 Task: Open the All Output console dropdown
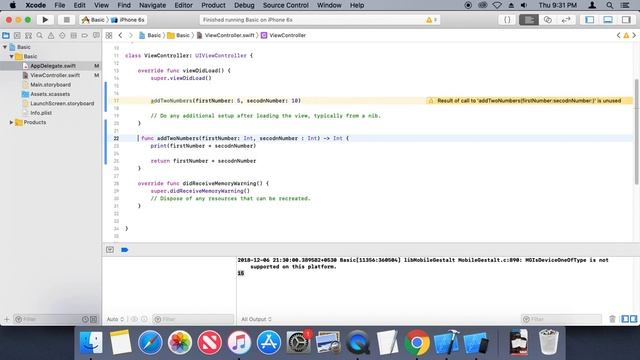coord(256,319)
